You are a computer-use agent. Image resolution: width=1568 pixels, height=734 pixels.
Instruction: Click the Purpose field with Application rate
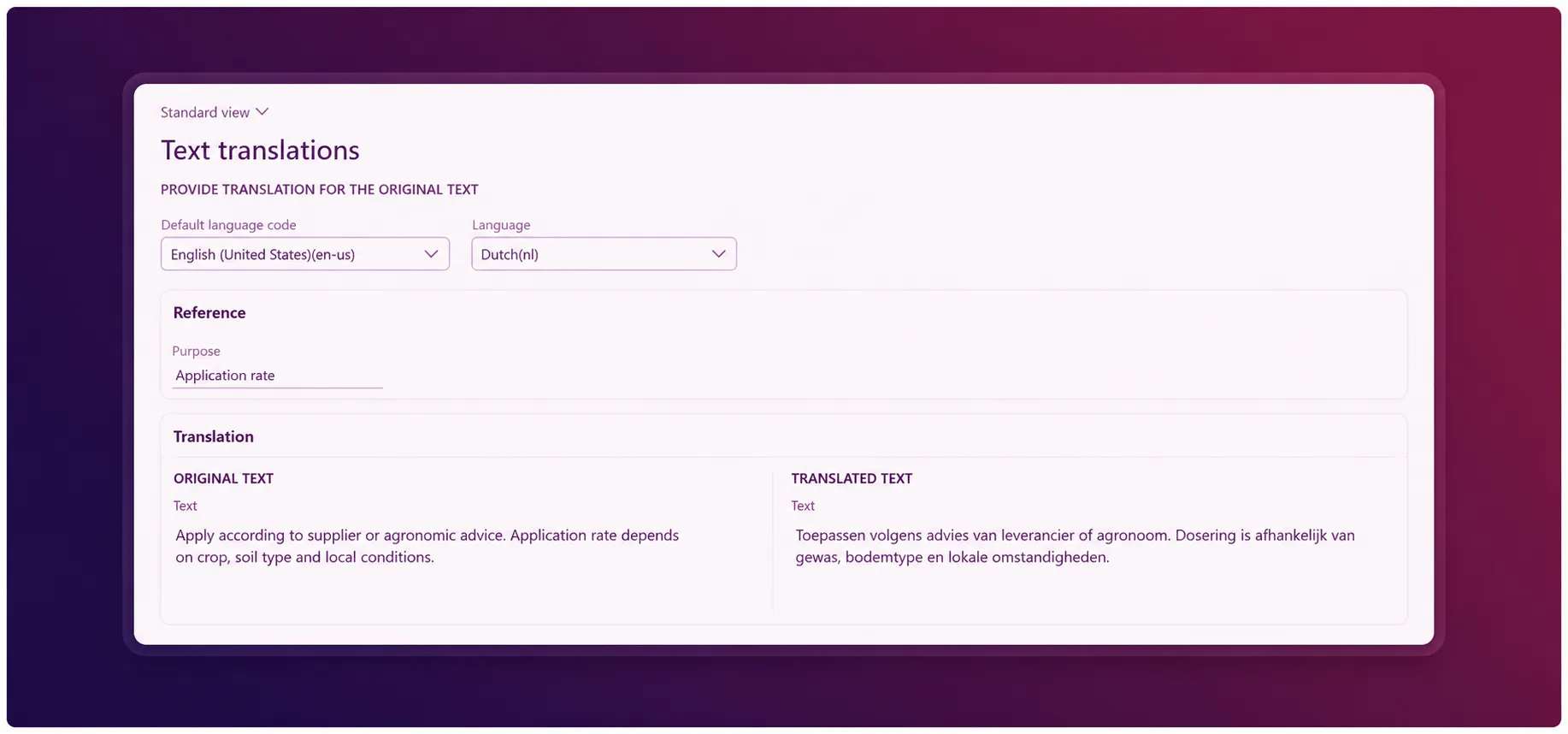coord(277,376)
